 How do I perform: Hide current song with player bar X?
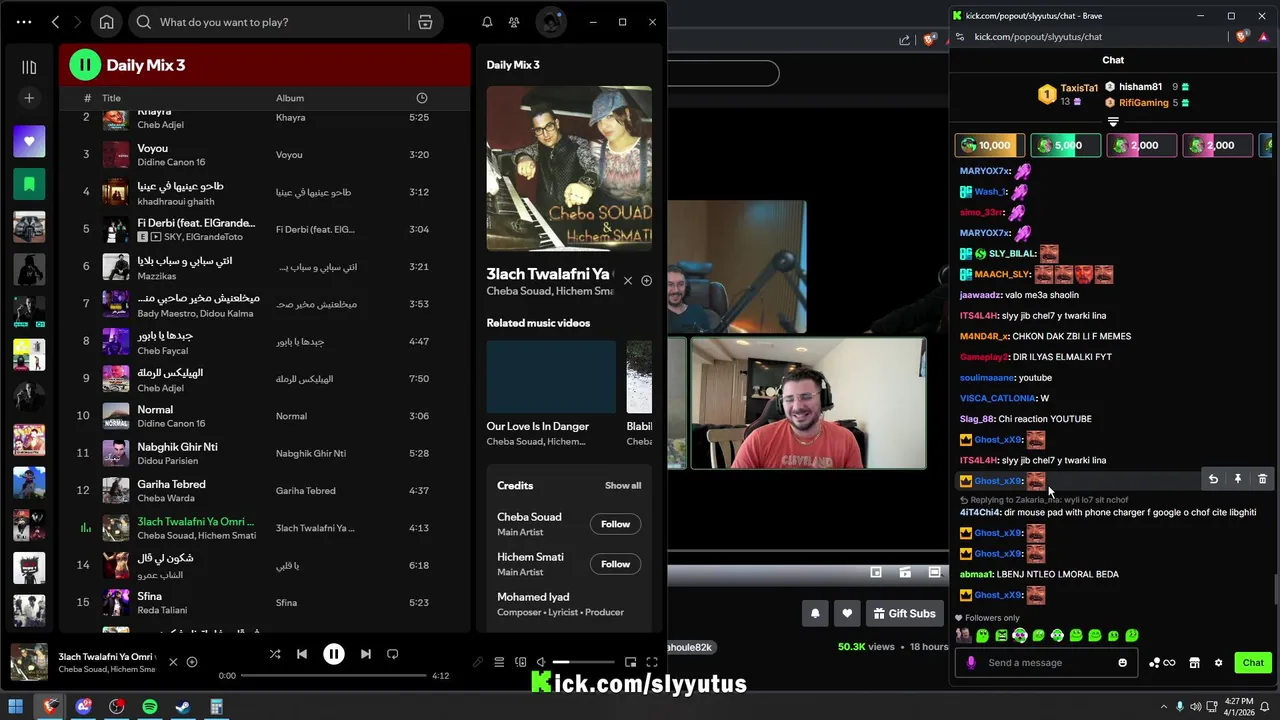pos(173,662)
